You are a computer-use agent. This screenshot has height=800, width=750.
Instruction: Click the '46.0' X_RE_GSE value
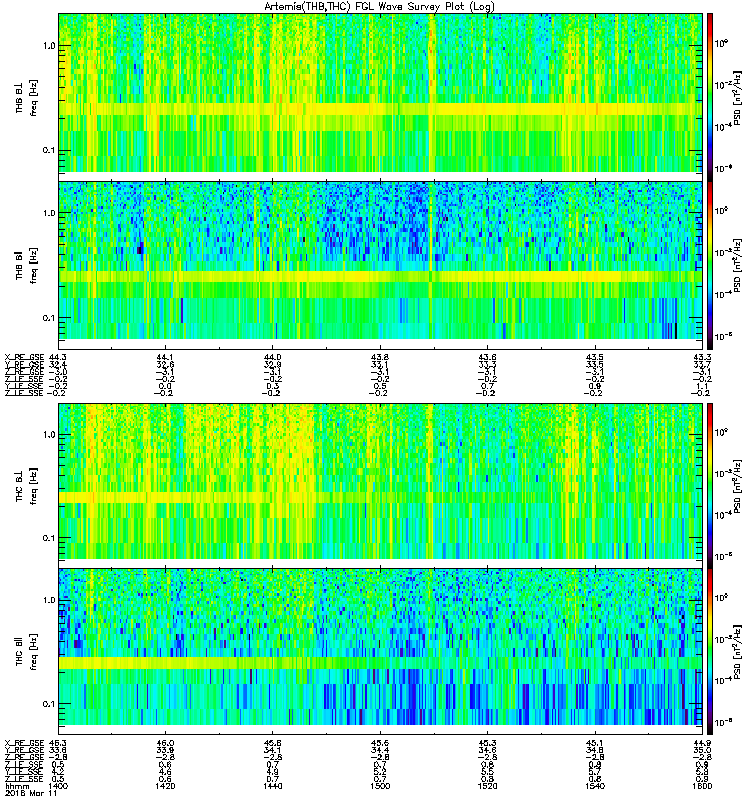point(165,743)
